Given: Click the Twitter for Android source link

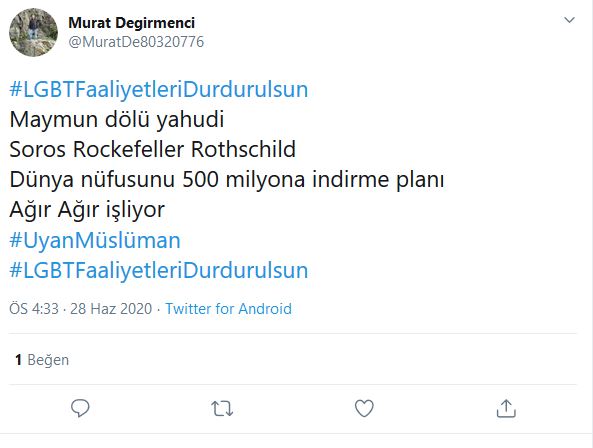Looking at the screenshot, I should [x=228, y=309].
